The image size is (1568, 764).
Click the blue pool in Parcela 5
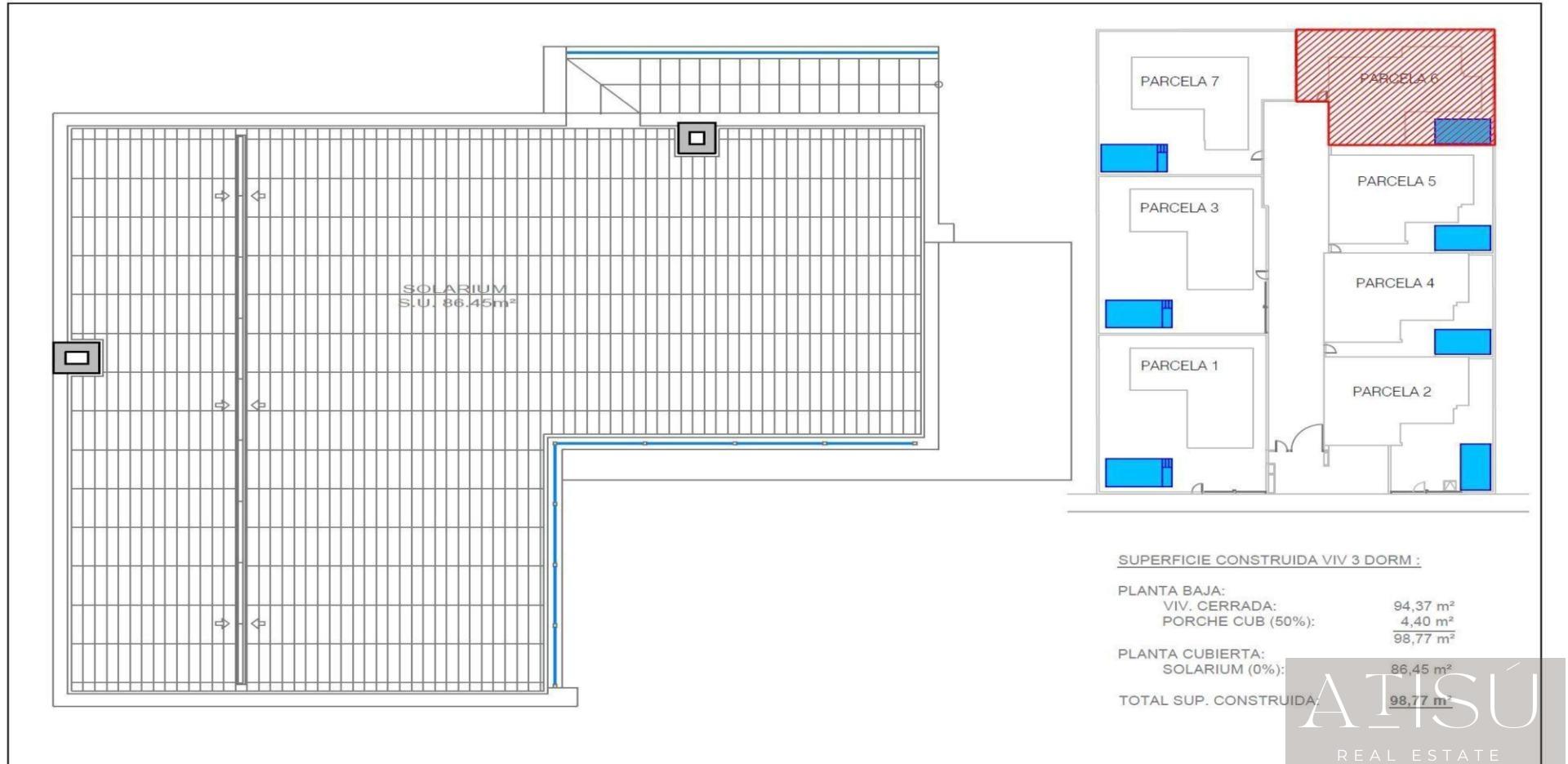point(1462,238)
